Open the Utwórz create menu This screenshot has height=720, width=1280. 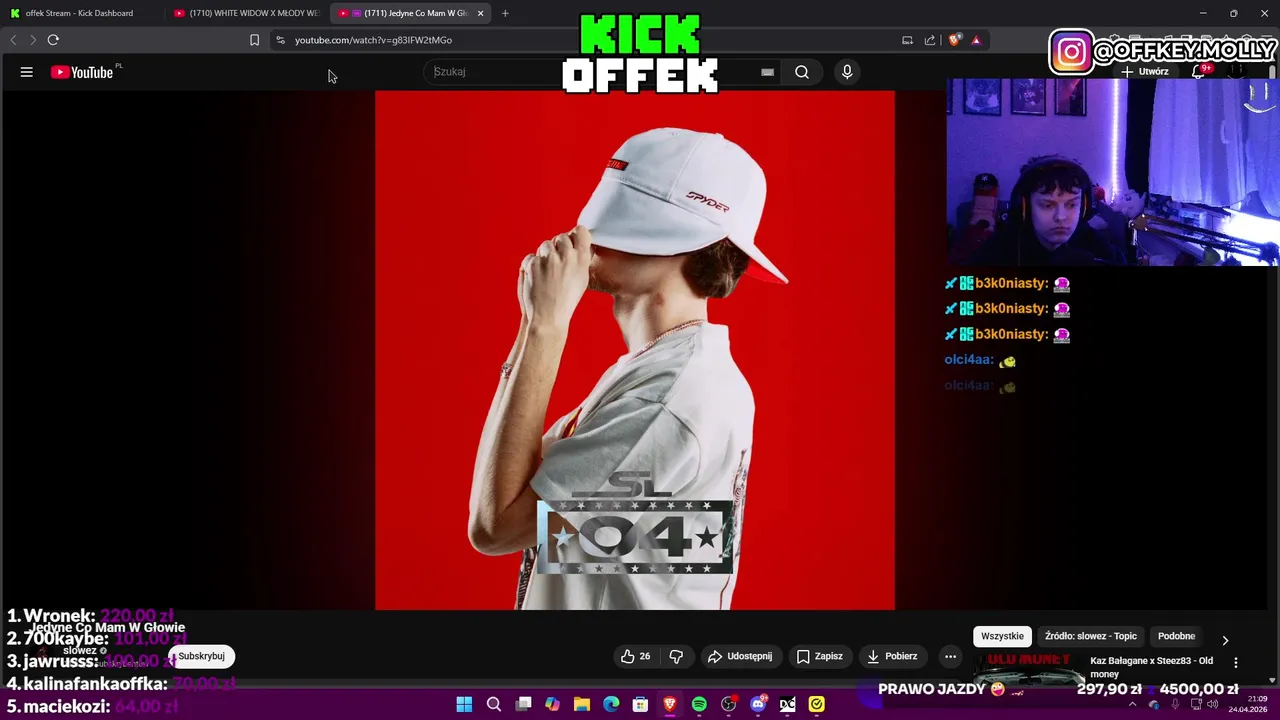pos(1145,72)
